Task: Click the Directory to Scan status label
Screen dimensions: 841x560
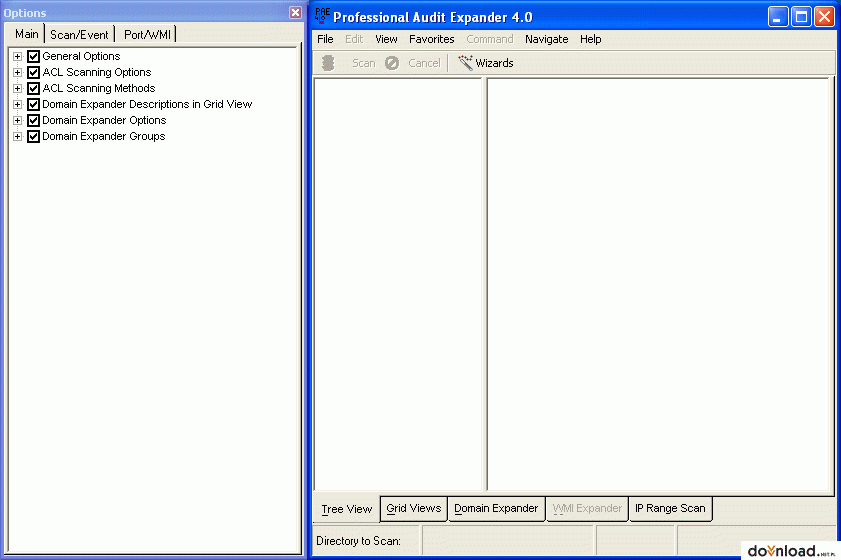Action: [x=358, y=541]
